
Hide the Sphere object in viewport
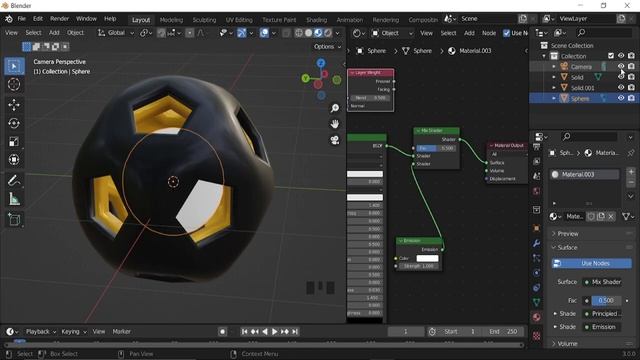(621, 98)
